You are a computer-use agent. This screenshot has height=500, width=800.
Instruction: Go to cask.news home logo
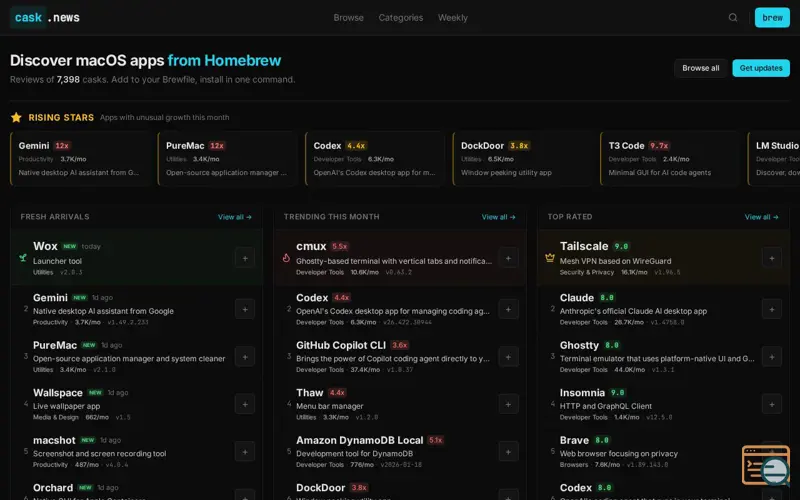(45, 17)
